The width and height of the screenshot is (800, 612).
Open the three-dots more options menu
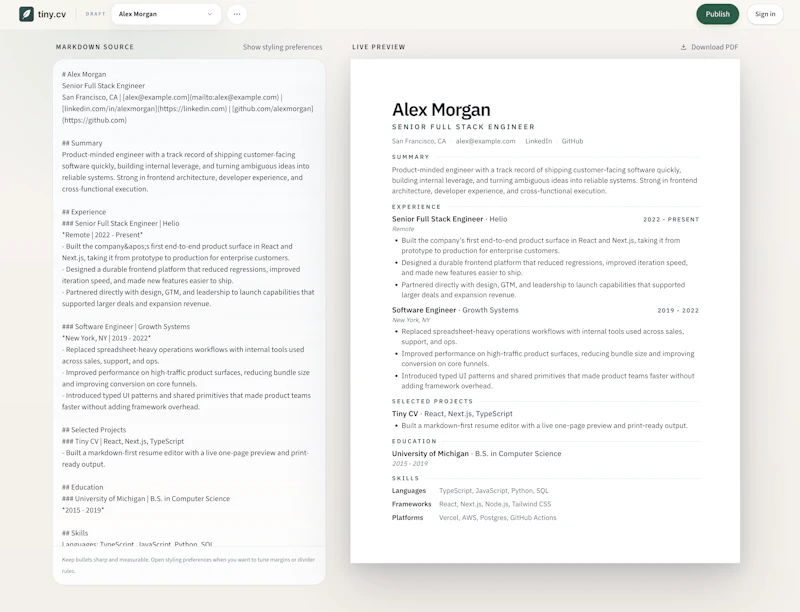point(237,14)
